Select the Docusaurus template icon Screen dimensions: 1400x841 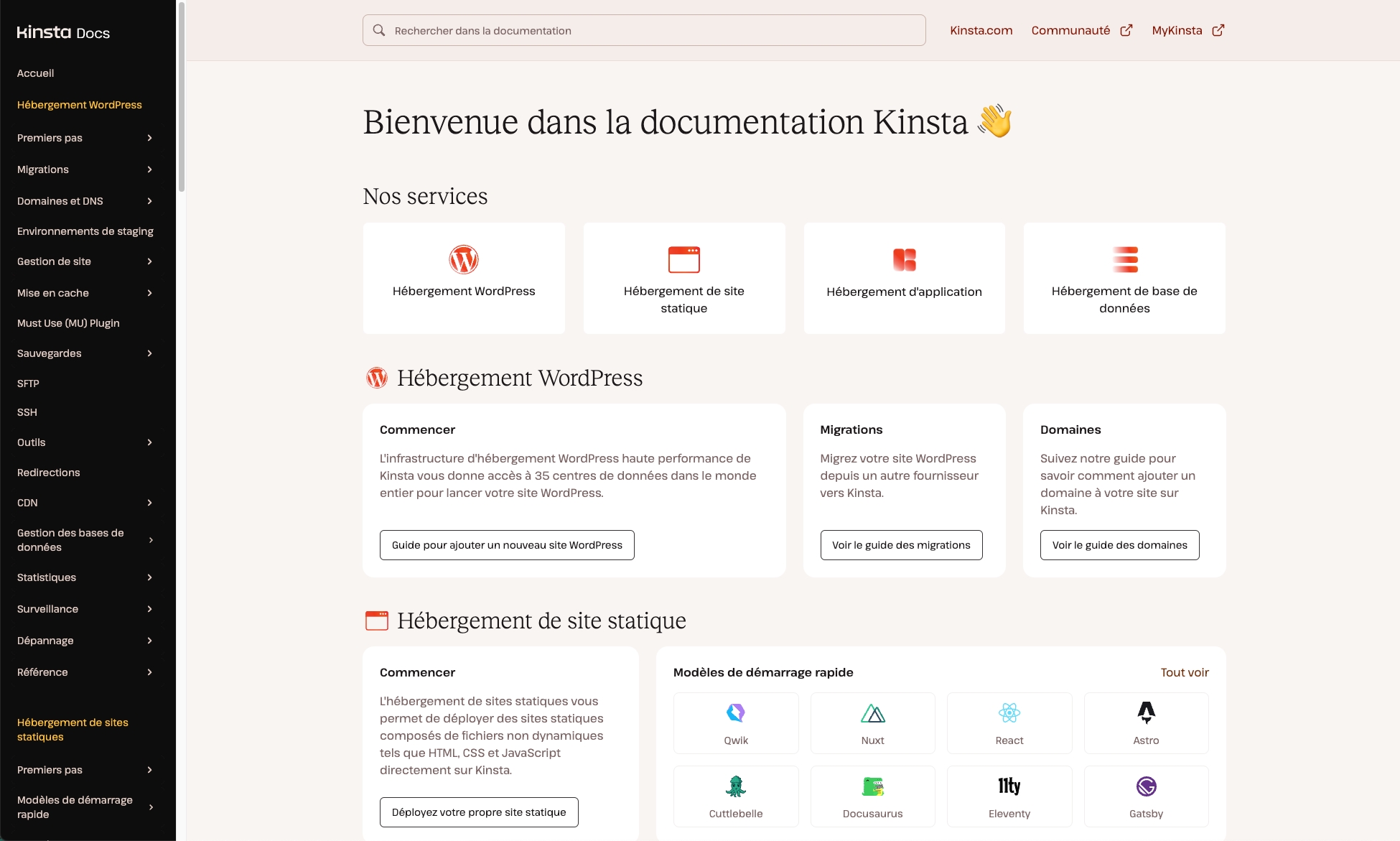coord(872,786)
